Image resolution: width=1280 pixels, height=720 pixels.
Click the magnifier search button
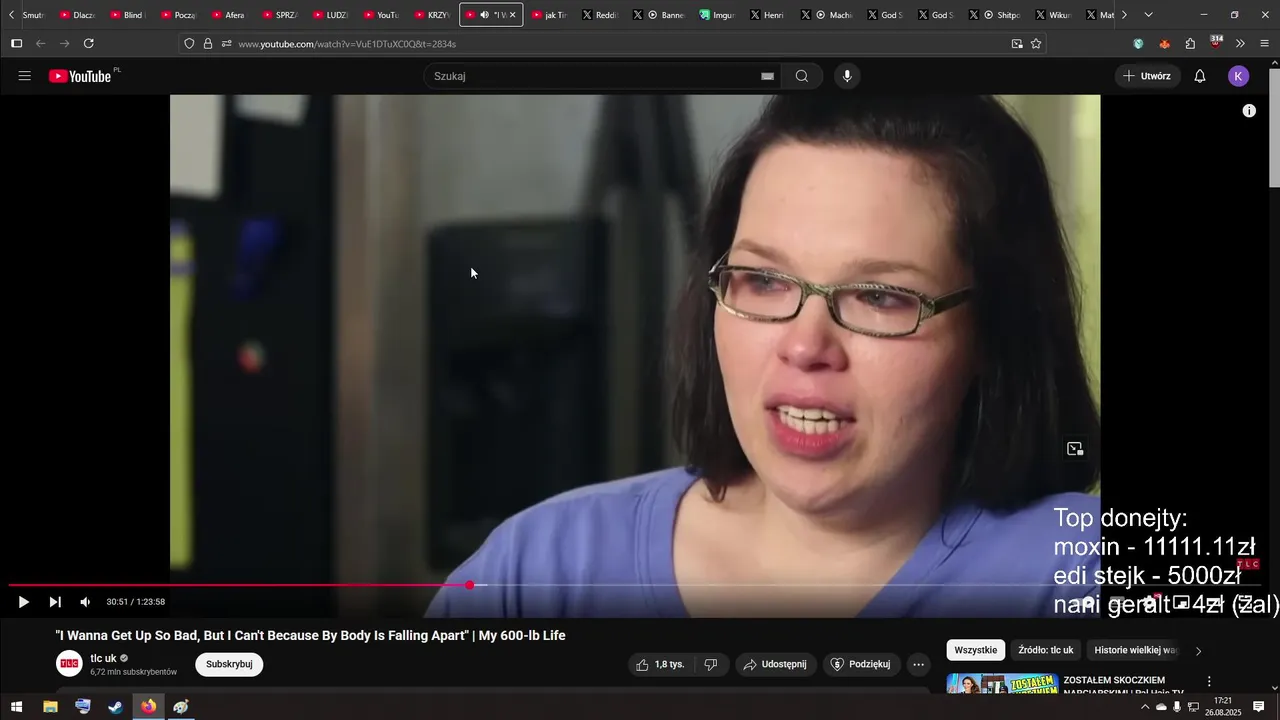pyautogui.click(x=802, y=76)
